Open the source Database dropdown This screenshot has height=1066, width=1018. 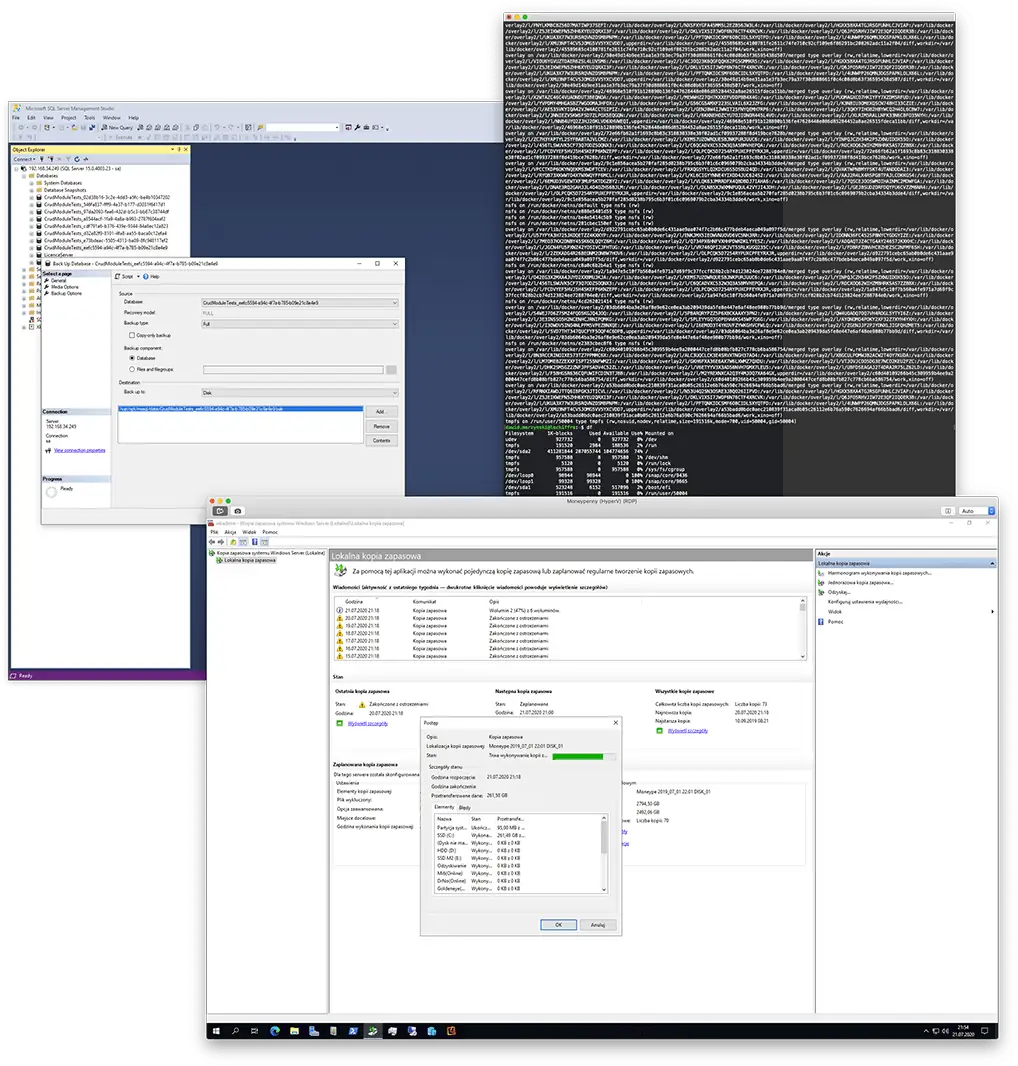[300, 303]
